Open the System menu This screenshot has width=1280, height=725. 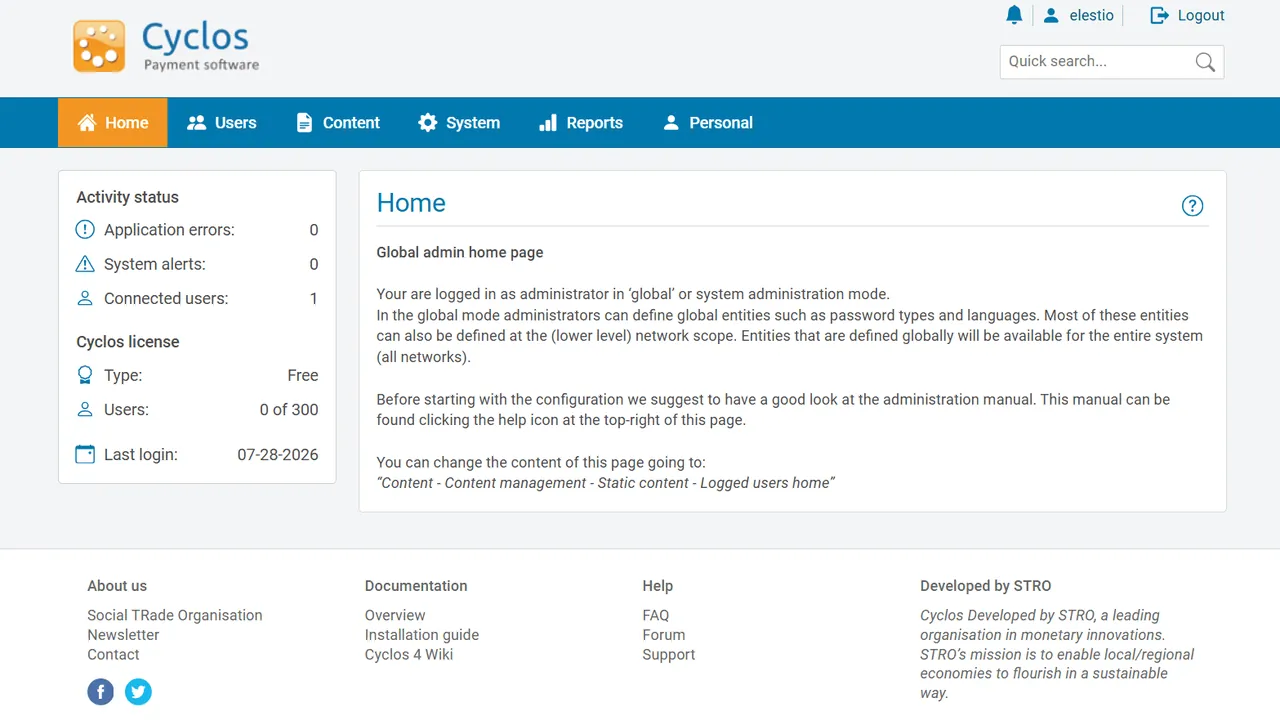click(x=459, y=123)
